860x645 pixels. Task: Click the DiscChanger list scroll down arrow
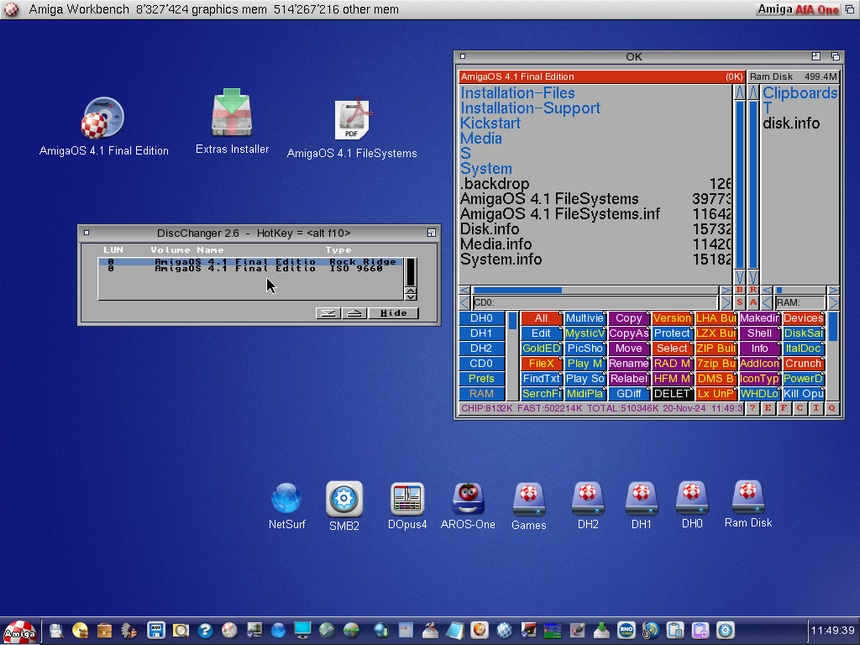[x=410, y=296]
